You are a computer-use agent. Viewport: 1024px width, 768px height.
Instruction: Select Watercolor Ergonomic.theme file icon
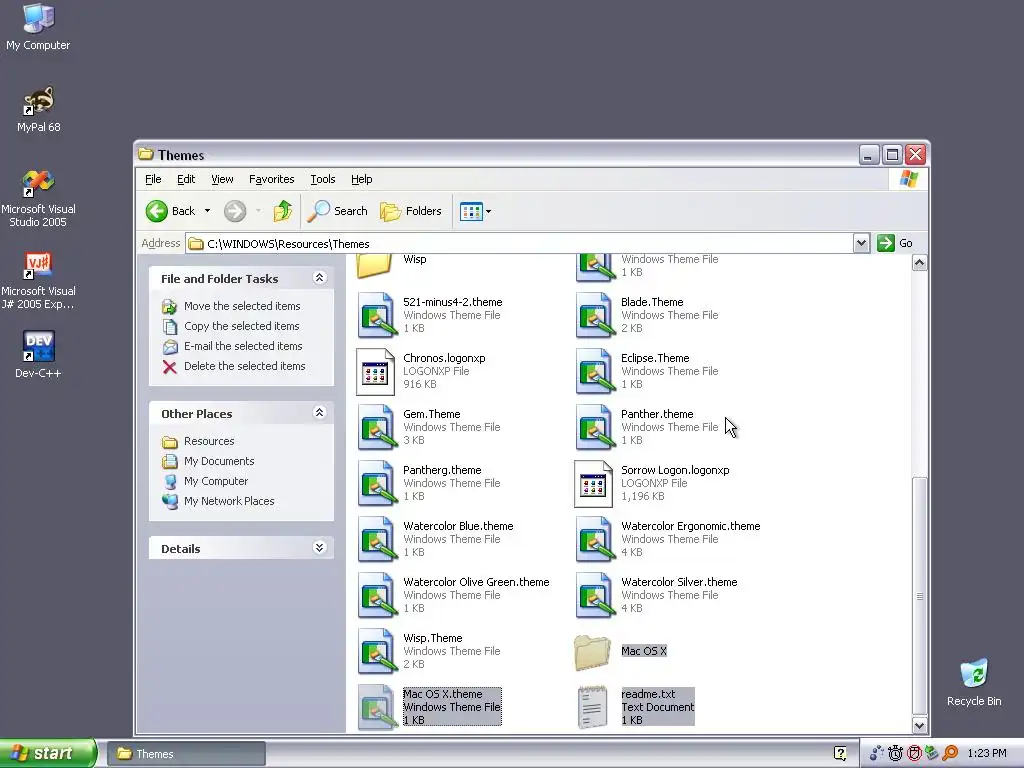[594, 540]
